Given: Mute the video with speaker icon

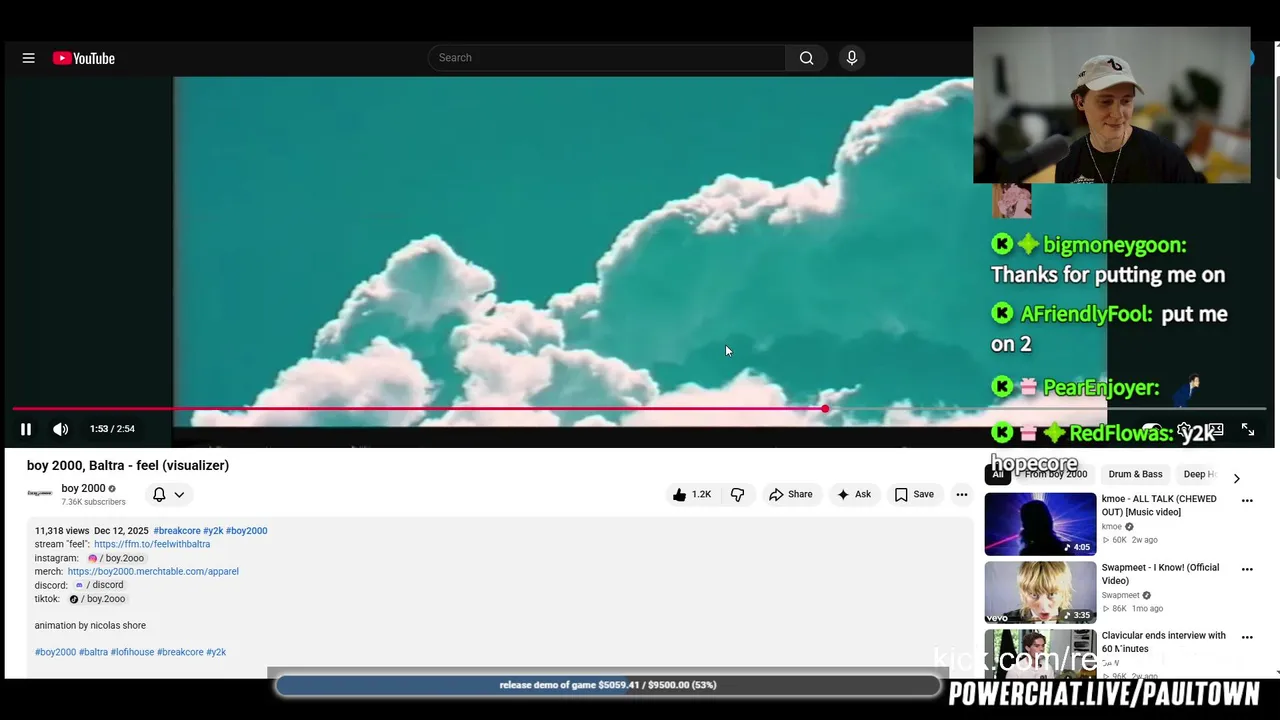Looking at the screenshot, I should [x=61, y=429].
